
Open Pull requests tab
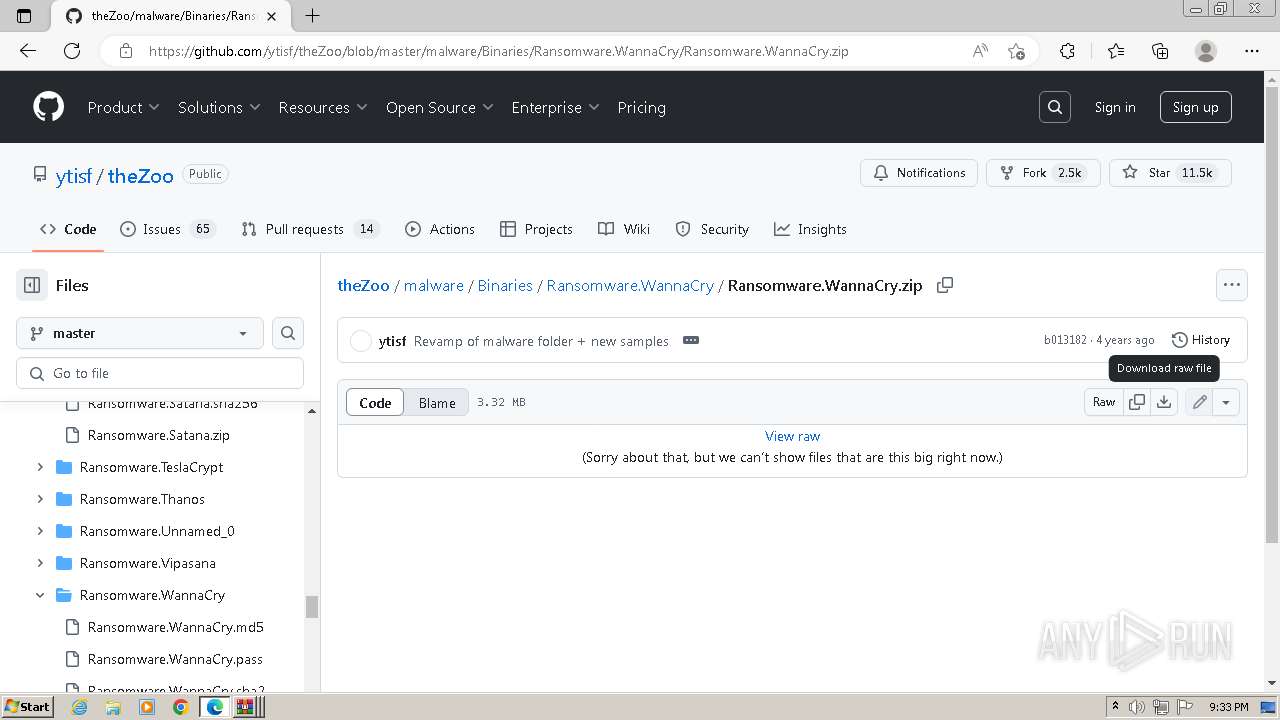[x=310, y=229]
